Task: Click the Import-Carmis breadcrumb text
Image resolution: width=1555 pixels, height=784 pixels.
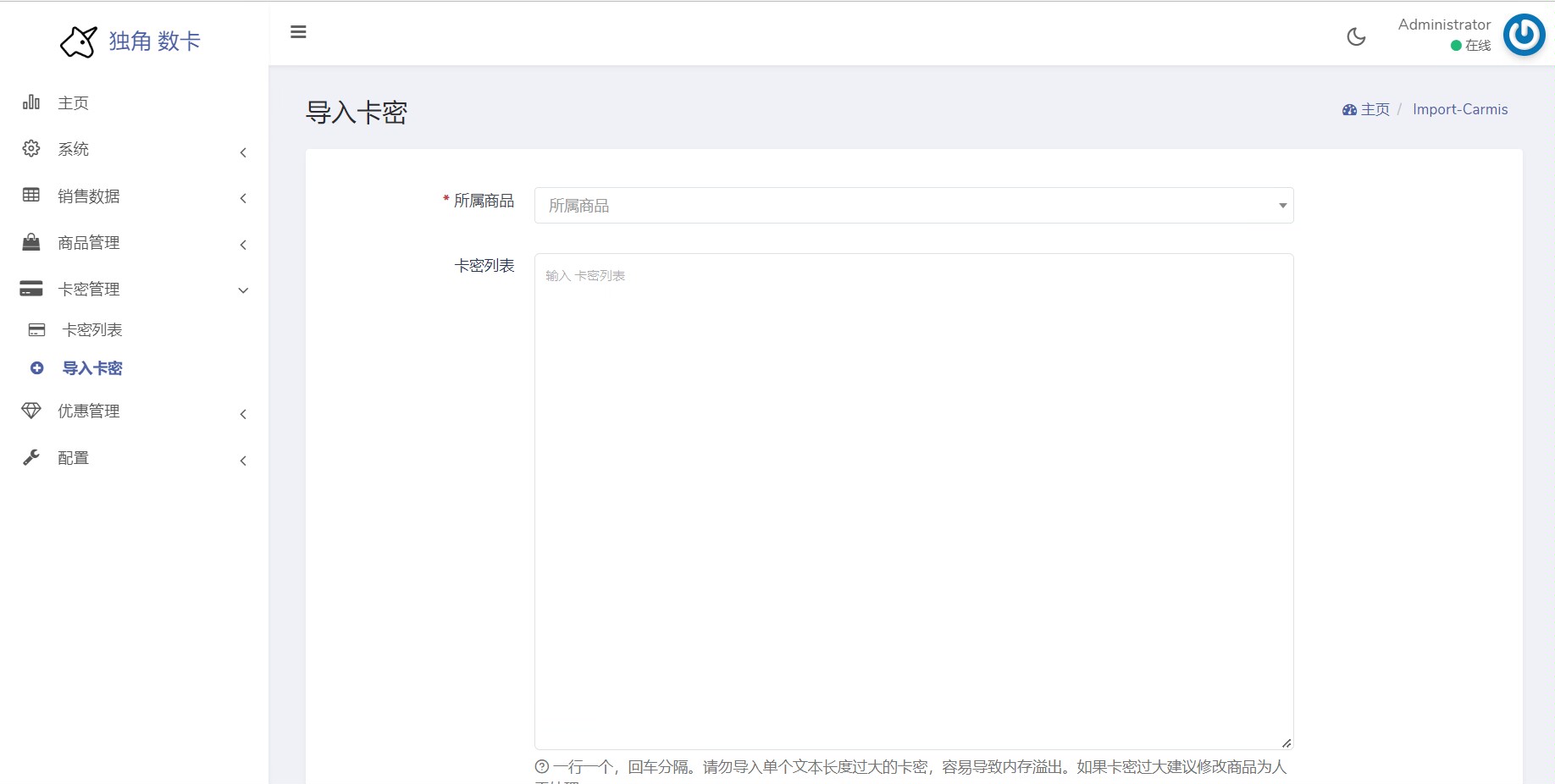Action: click(x=1460, y=109)
